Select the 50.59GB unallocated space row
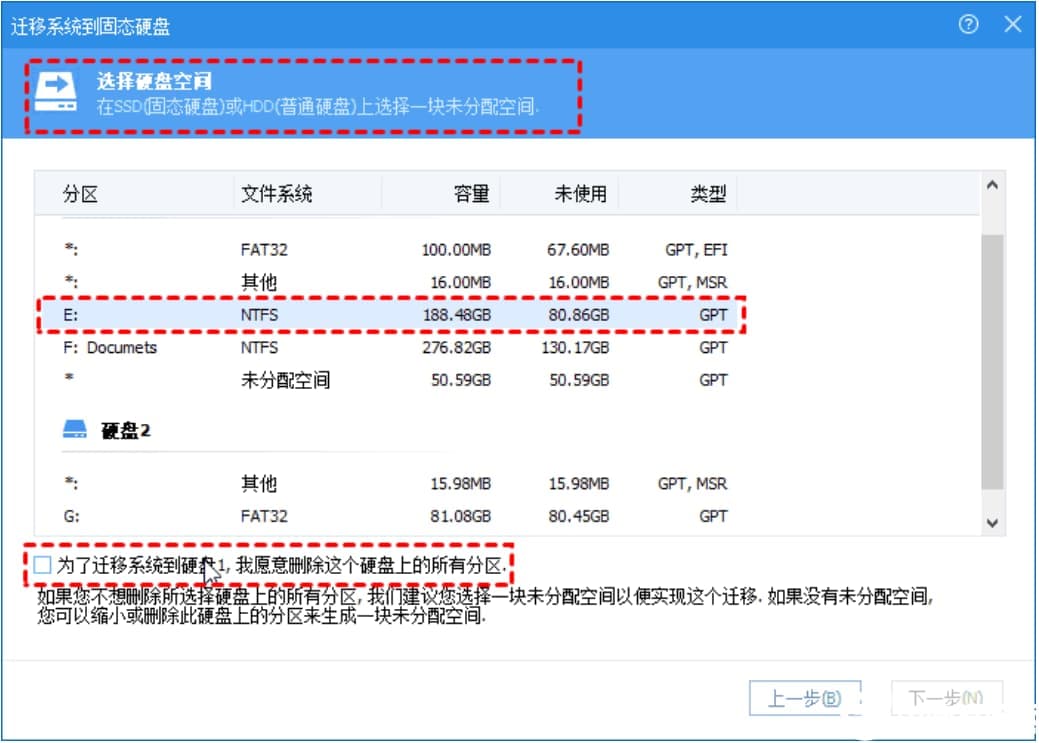The image size is (1039, 743). 400,380
